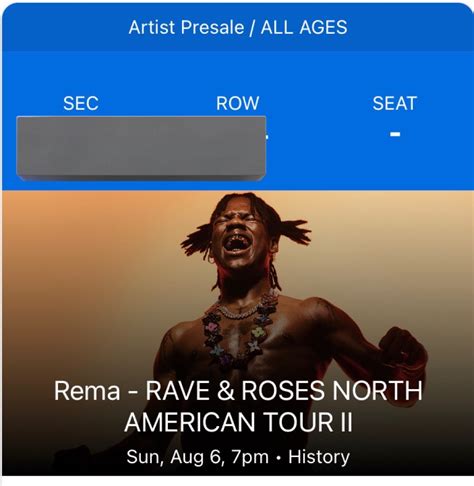Image resolution: width=474 pixels, height=486 pixels.
Task: Open the RAVE & ROSES NORTH title line
Action: tap(284, 391)
